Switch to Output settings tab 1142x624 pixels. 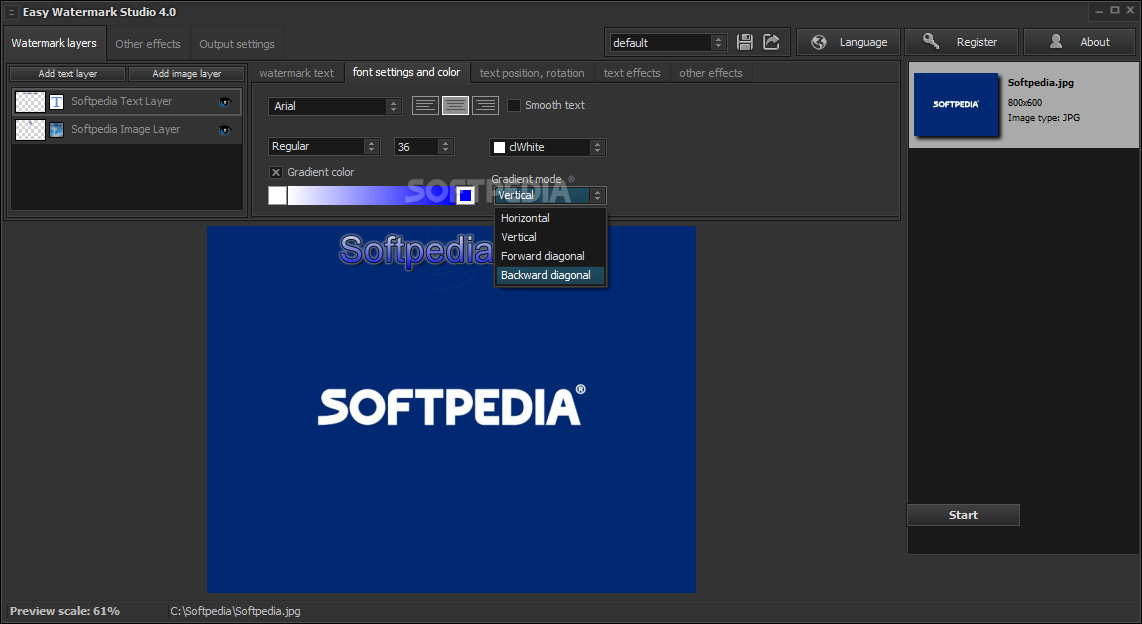(237, 44)
